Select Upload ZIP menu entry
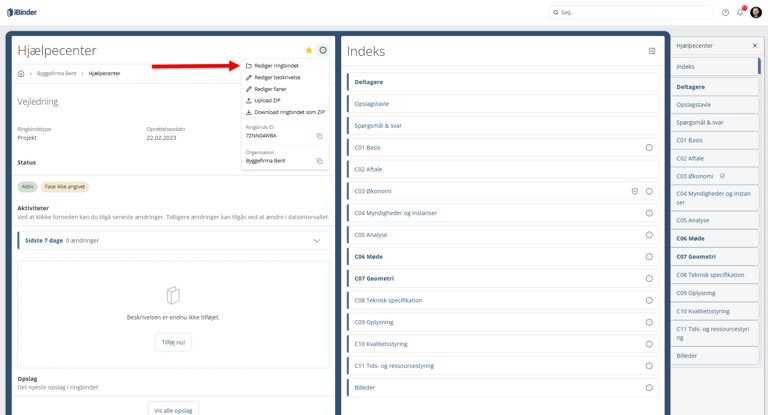Image resolution: width=768 pixels, height=415 pixels. pos(269,100)
